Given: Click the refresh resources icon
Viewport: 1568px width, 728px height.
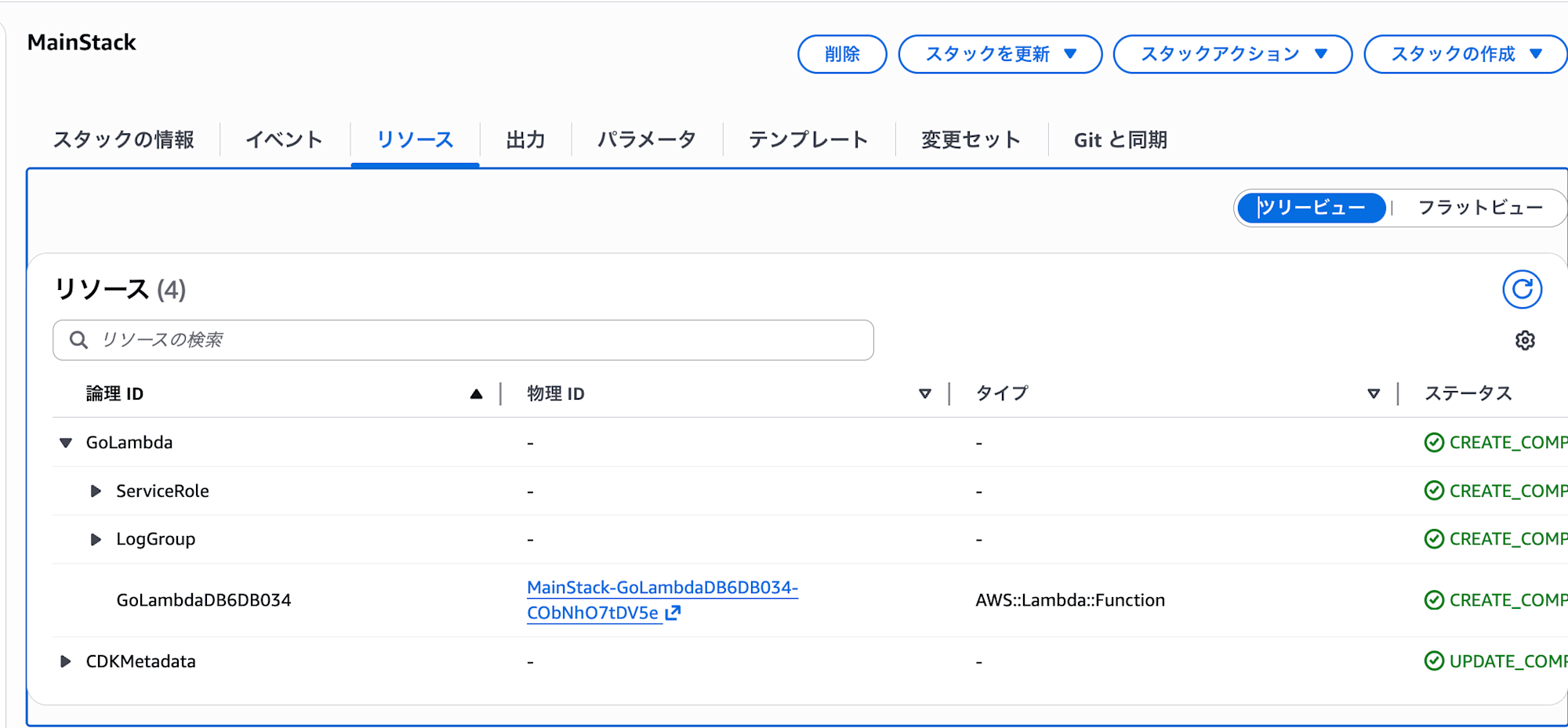Looking at the screenshot, I should tap(1522, 288).
